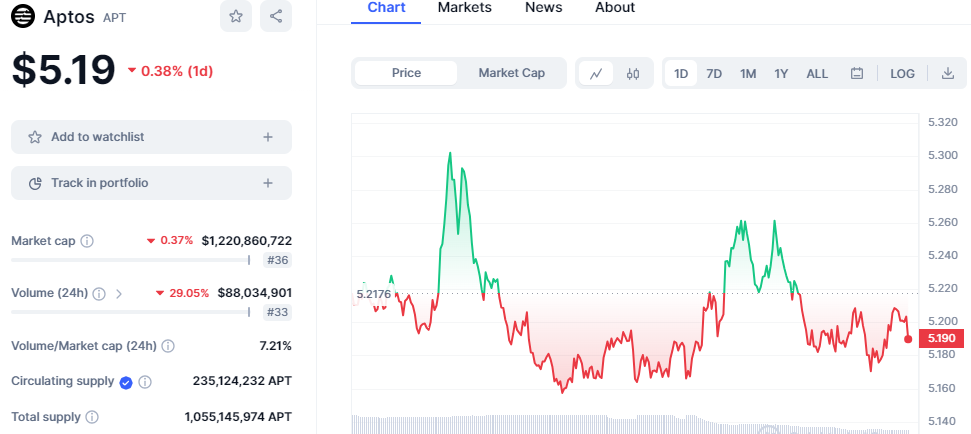Click the 235,124,232 APT circulating supply value

242,381
